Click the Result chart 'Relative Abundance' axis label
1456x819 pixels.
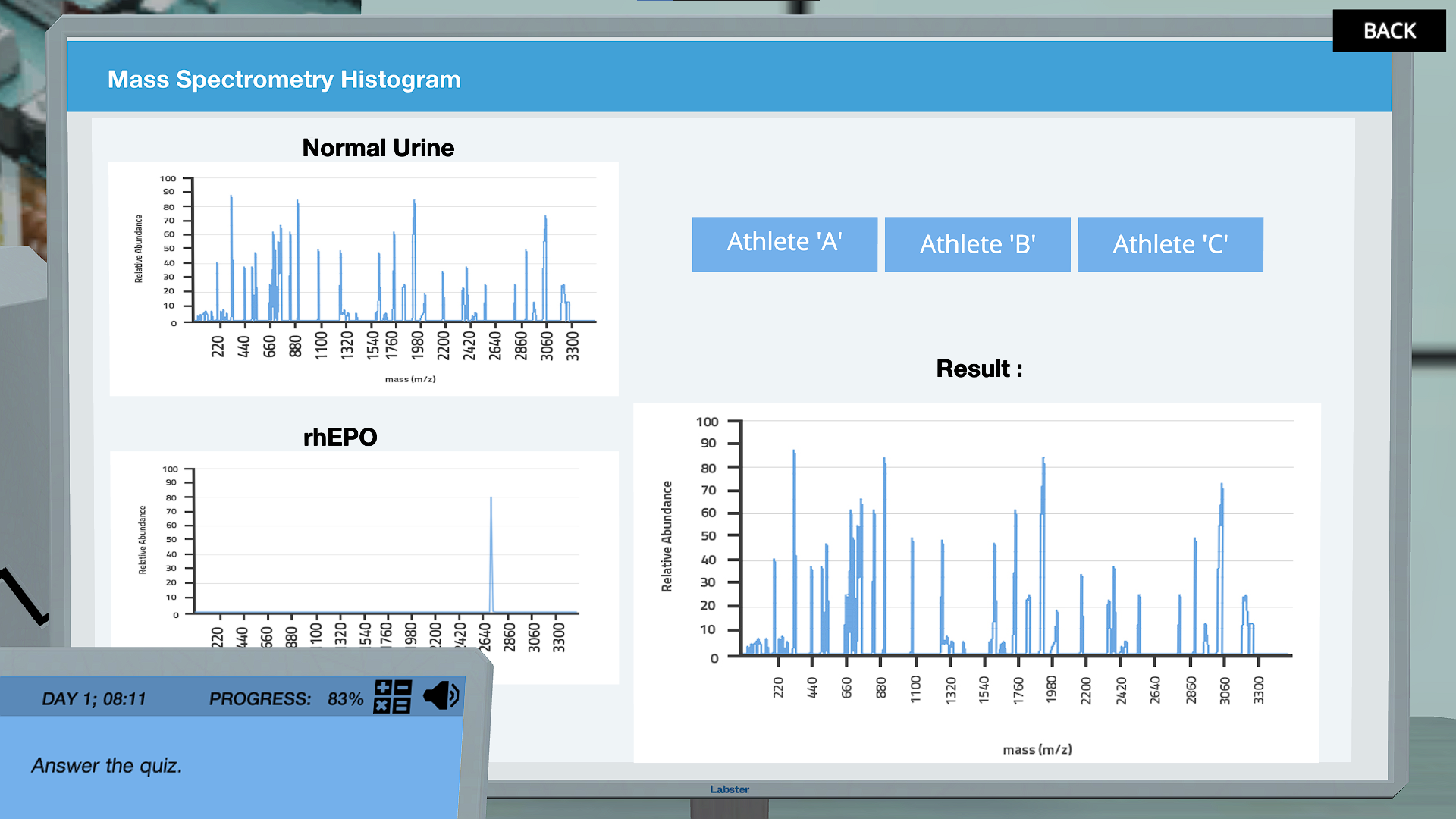667,536
